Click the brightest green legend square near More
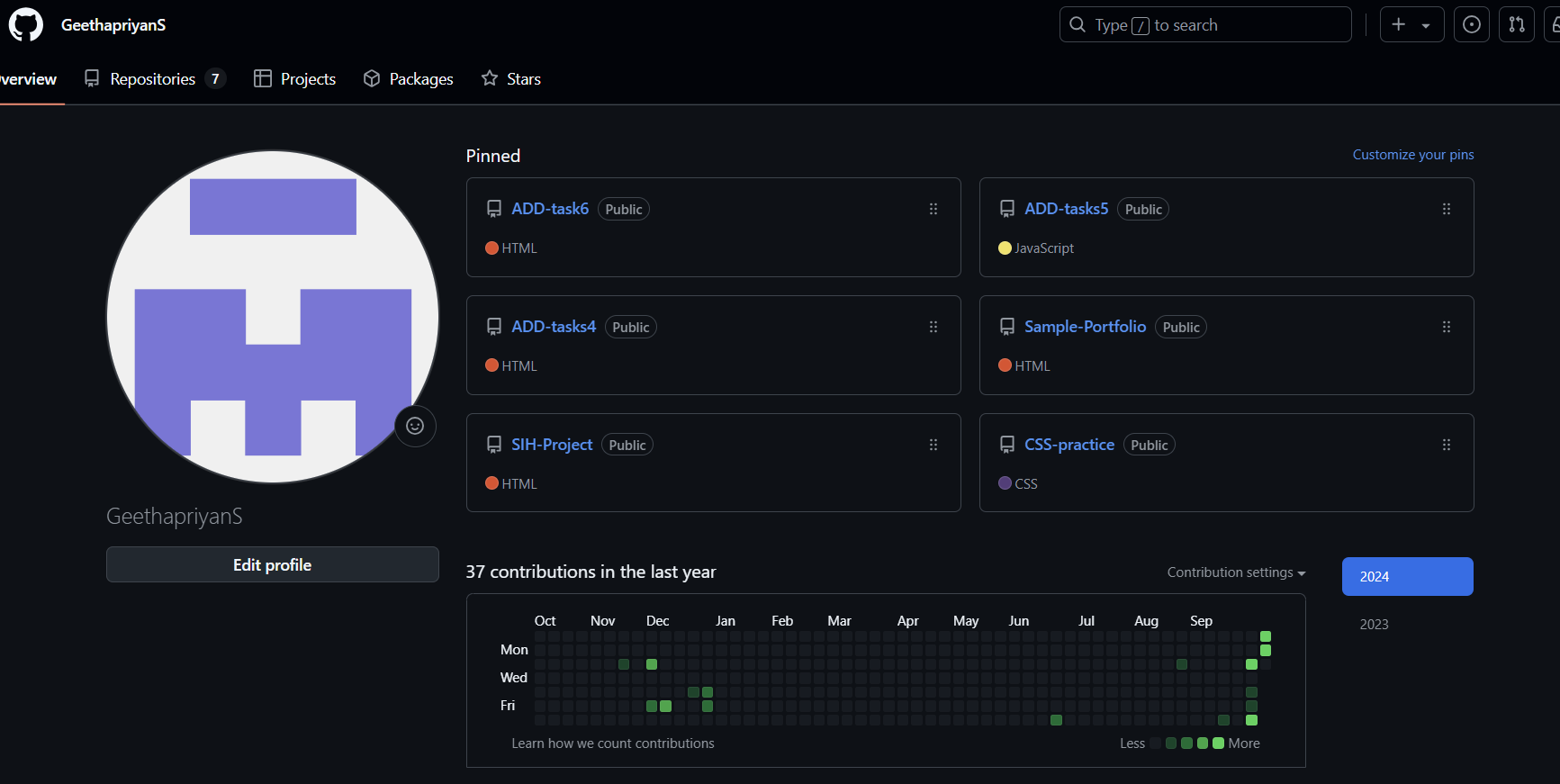 tap(1218, 743)
